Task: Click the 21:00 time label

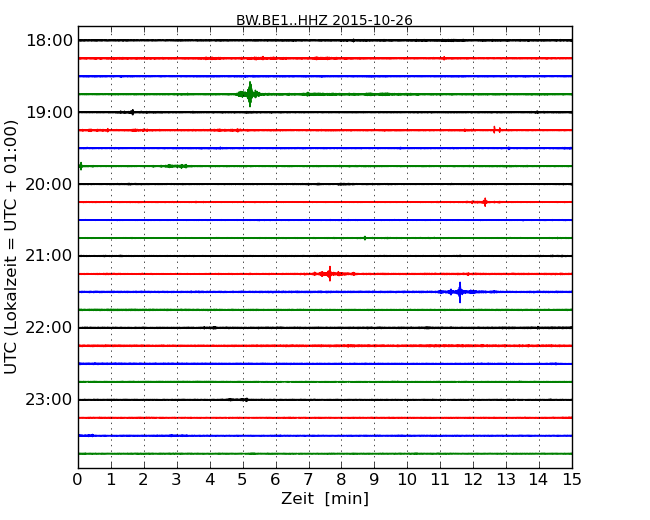Action: [49, 256]
